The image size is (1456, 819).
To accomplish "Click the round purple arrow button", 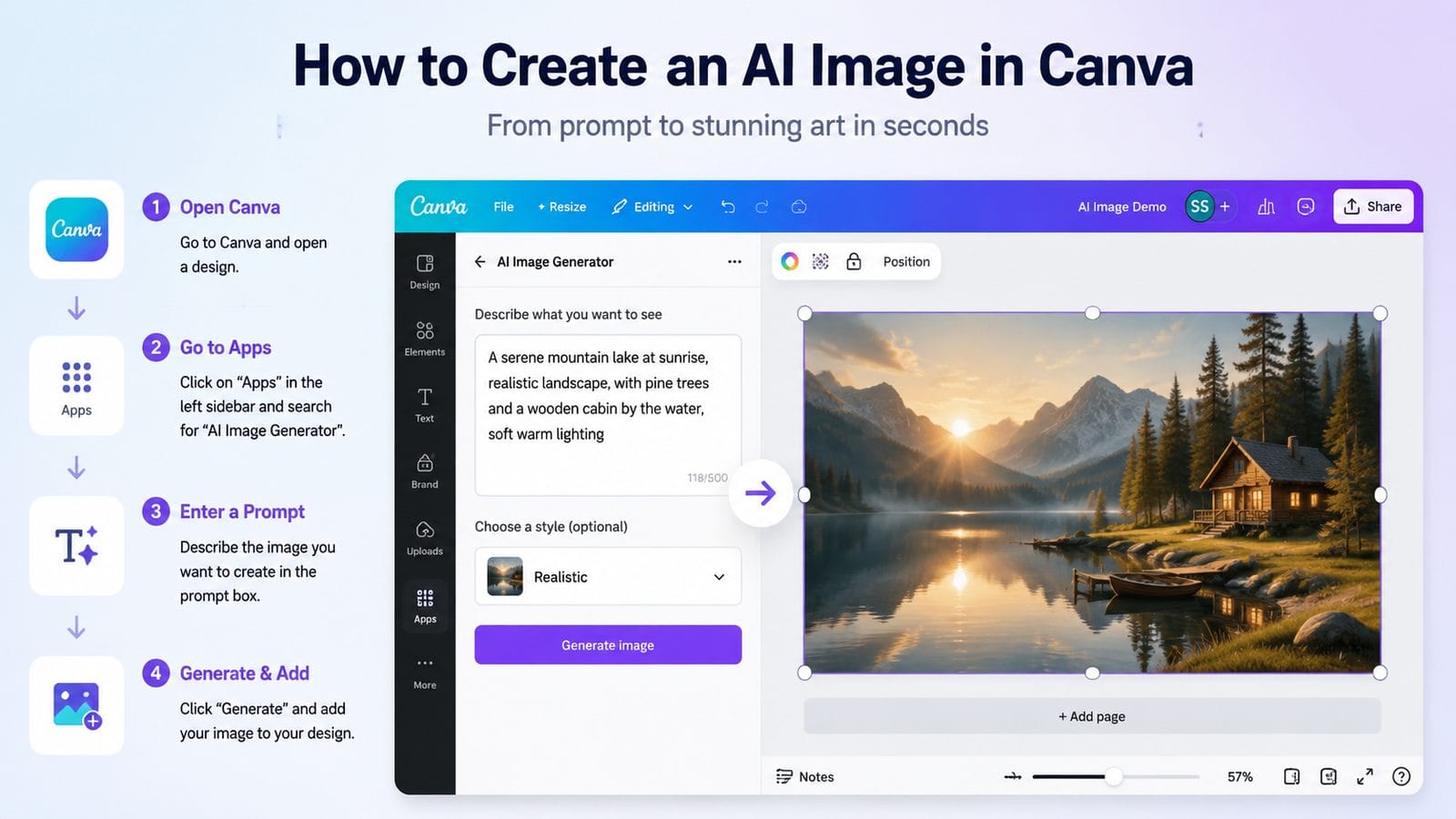I will pyautogui.click(x=761, y=493).
